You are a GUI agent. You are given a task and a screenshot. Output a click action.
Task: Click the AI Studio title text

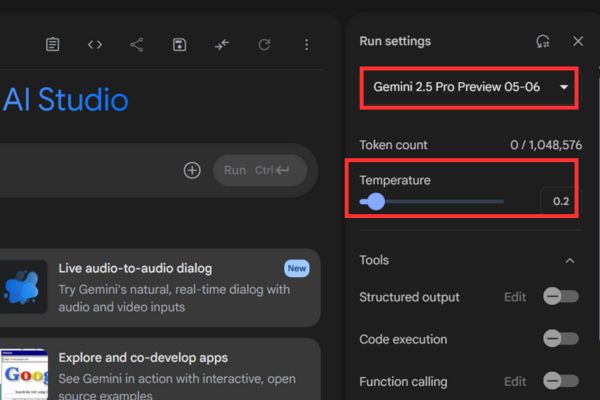65,100
